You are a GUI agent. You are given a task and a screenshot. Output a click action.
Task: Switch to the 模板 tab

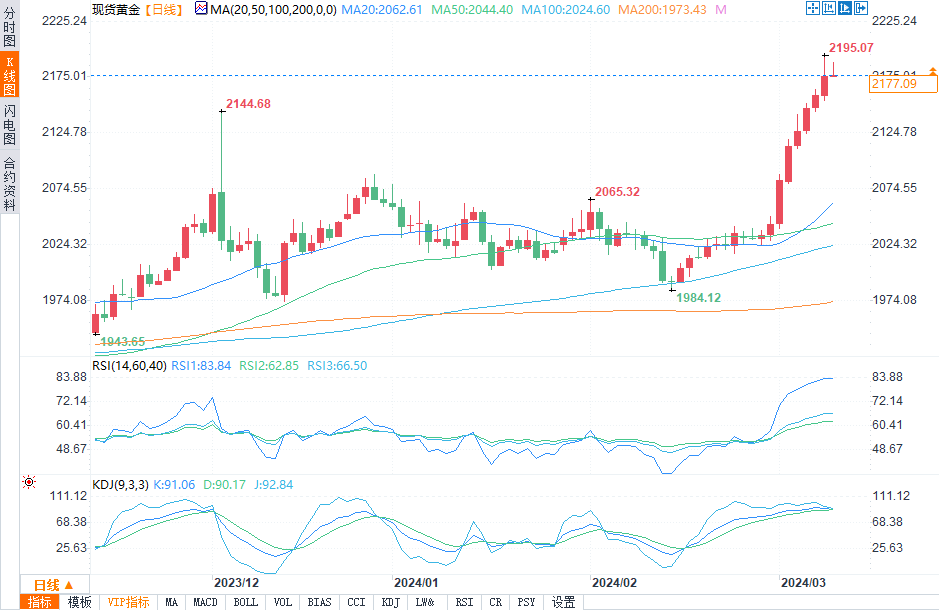click(x=79, y=602)
